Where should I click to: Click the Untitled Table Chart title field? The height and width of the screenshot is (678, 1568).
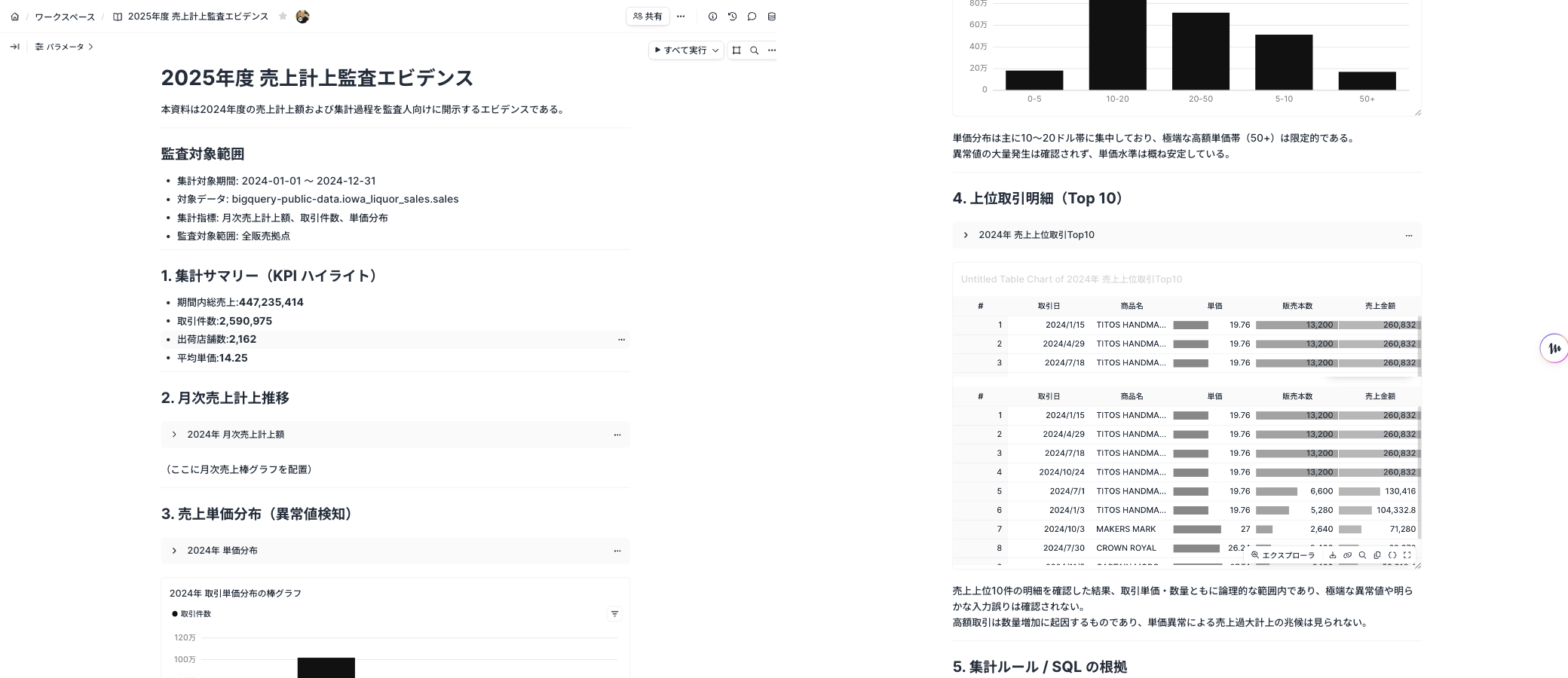1071,279
